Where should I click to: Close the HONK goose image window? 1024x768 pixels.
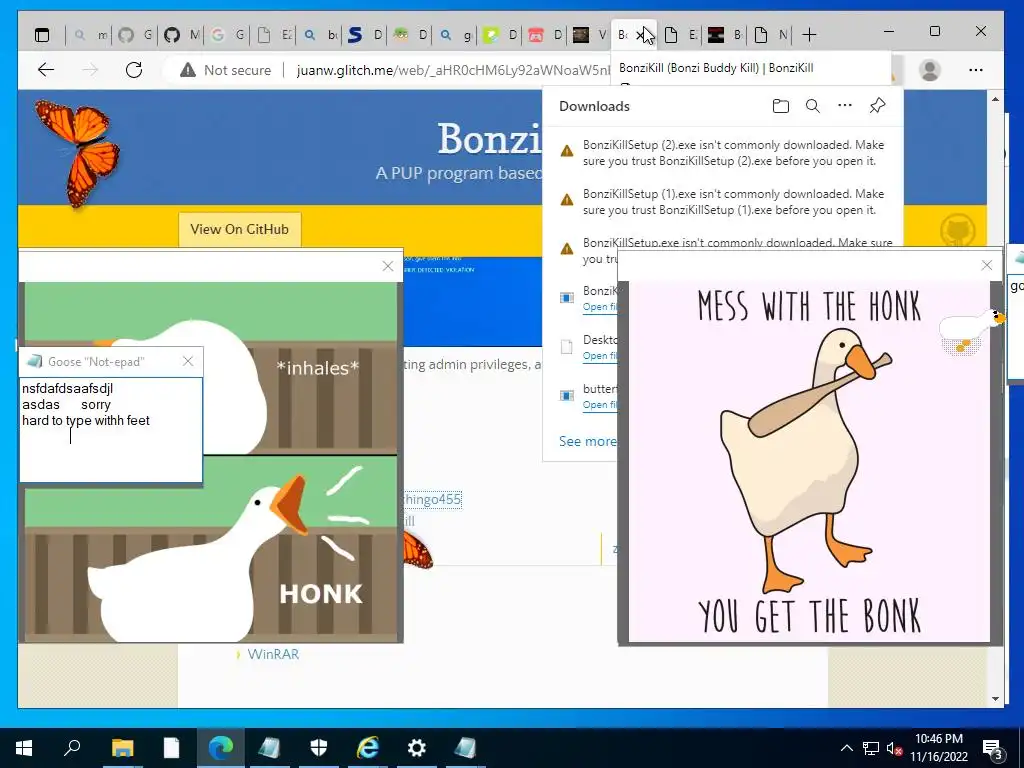pos(388,266)
